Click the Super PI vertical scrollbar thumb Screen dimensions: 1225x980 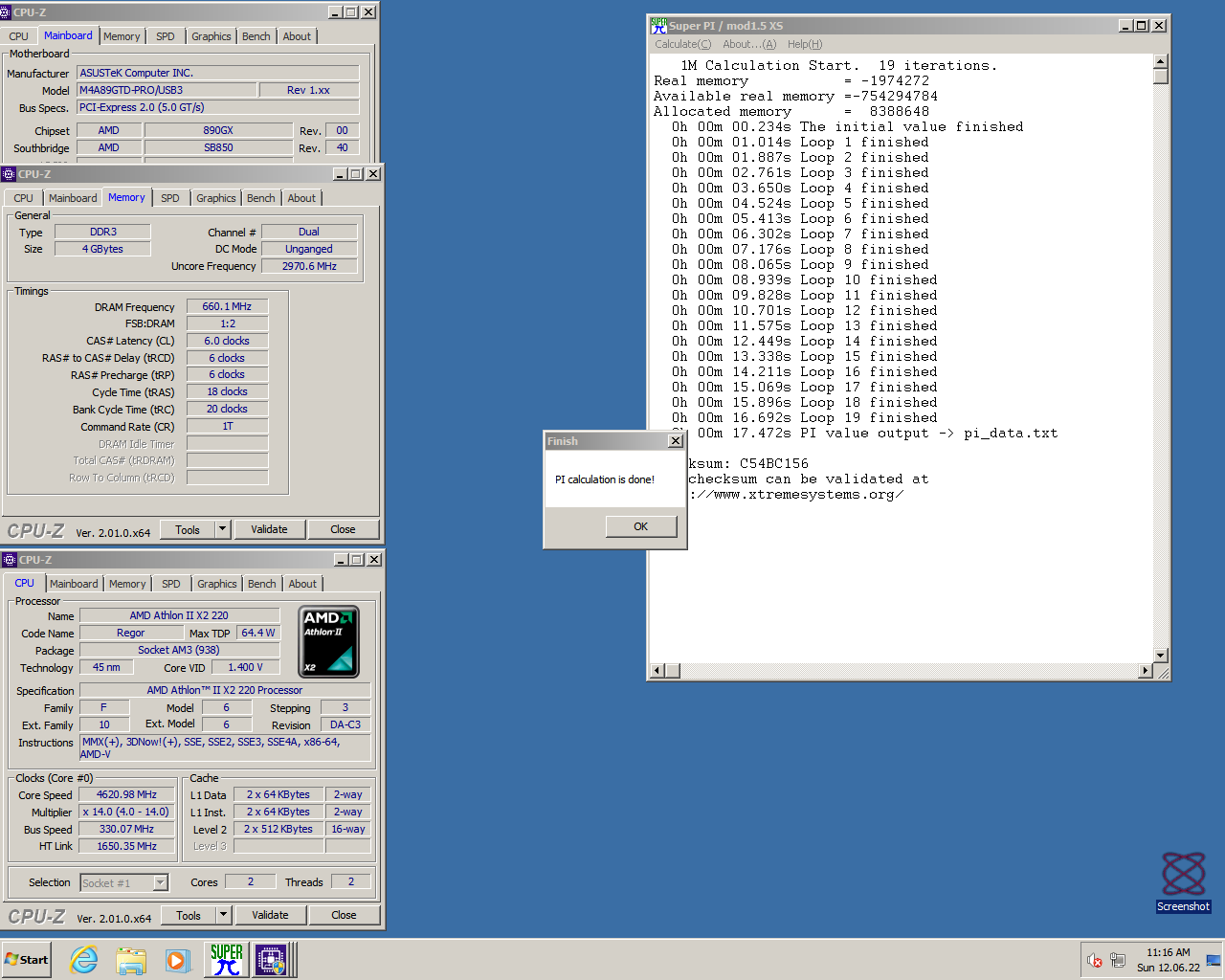coord(1161,77)
